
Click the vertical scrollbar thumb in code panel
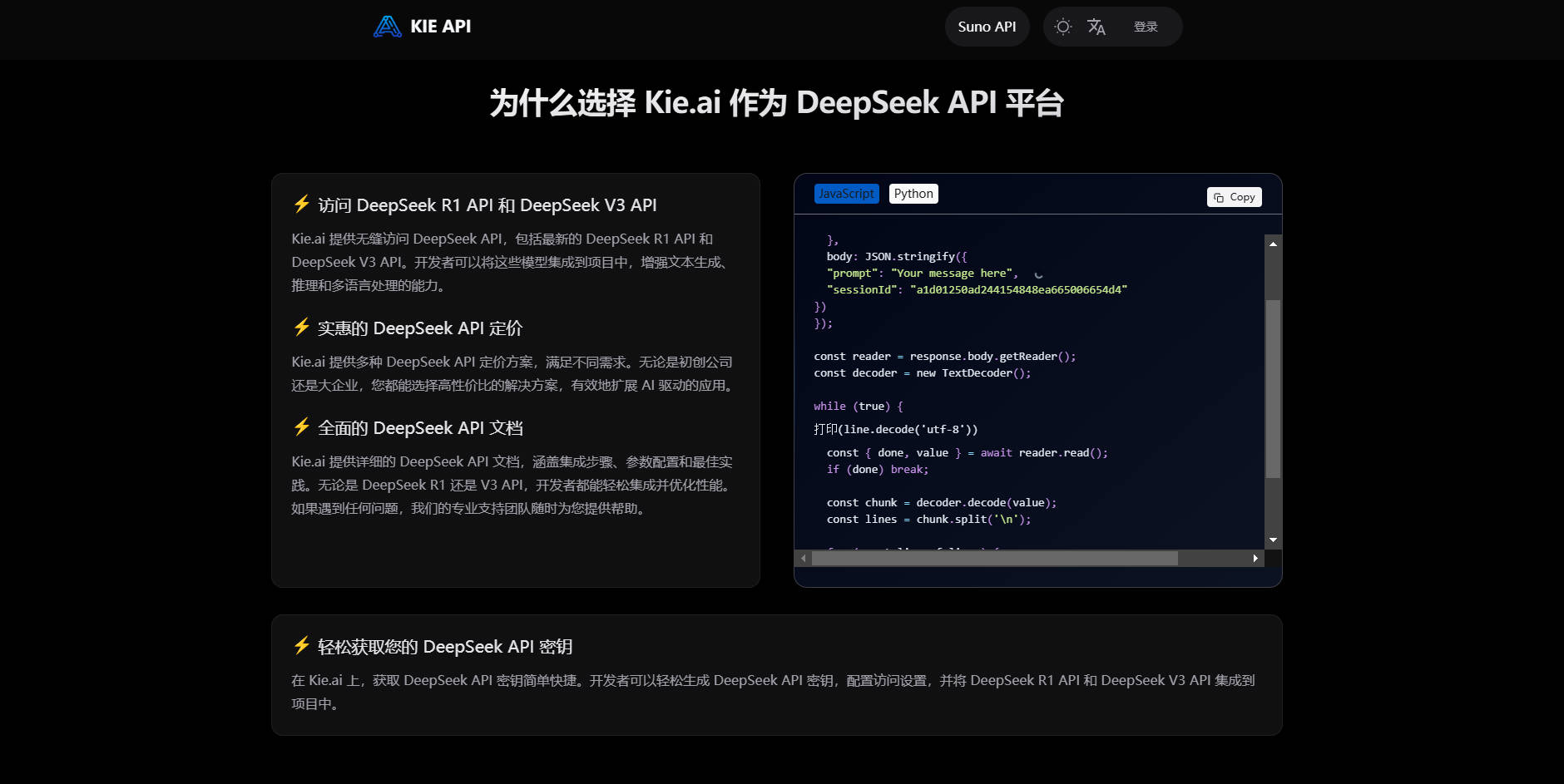point(1273,389)
